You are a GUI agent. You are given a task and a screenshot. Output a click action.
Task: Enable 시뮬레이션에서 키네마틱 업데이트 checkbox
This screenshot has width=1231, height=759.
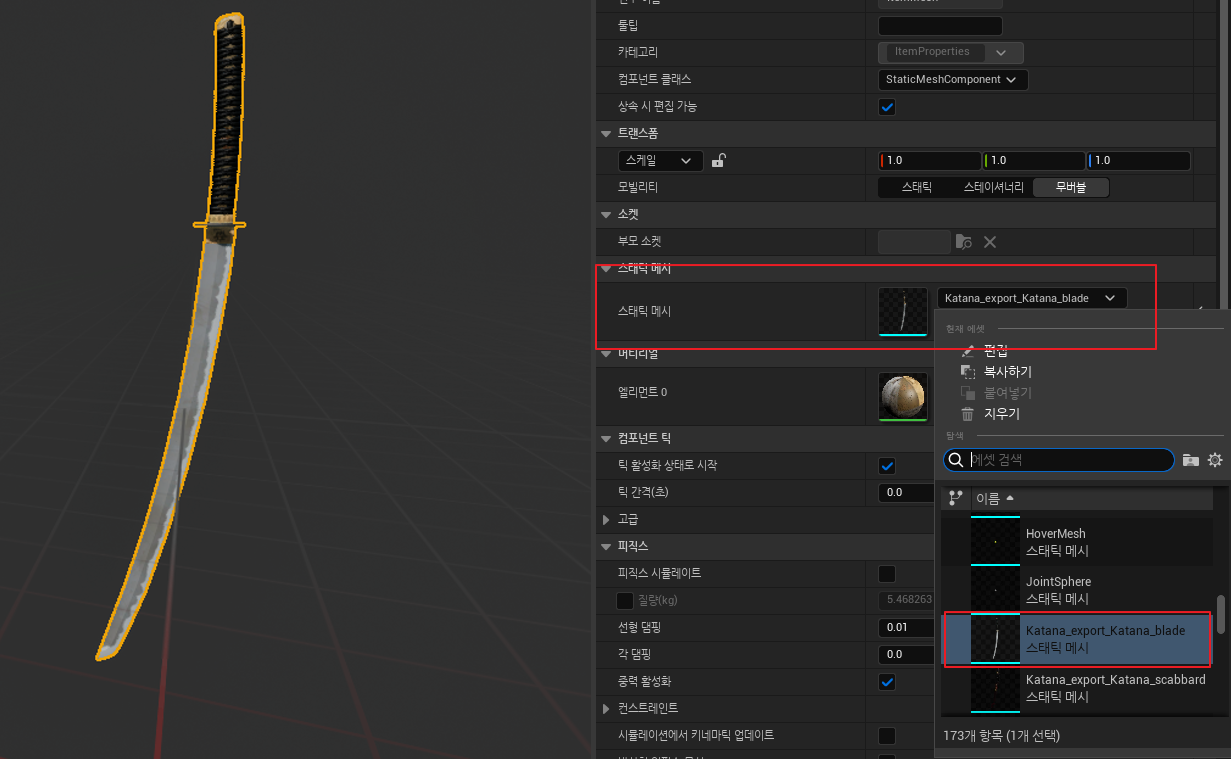coord(887,736)
